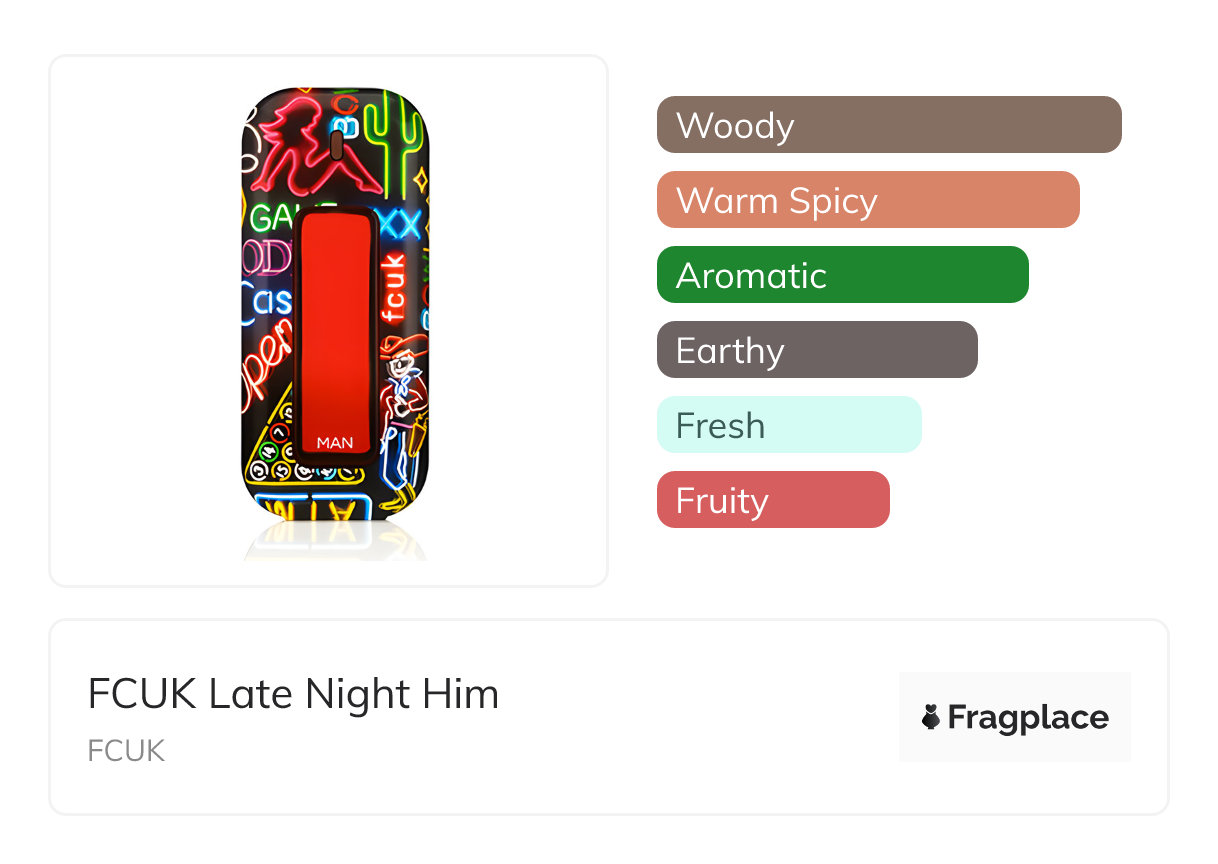Click the spray nozzle atop the bottle
The height and width of the screenshot is (864, 1218).
336,147
